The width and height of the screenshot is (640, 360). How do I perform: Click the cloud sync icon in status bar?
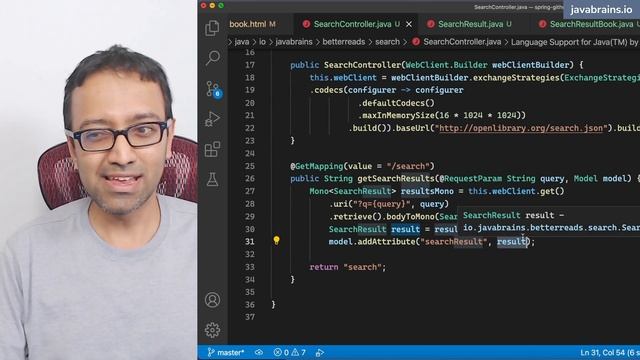(x=259, y=352)
